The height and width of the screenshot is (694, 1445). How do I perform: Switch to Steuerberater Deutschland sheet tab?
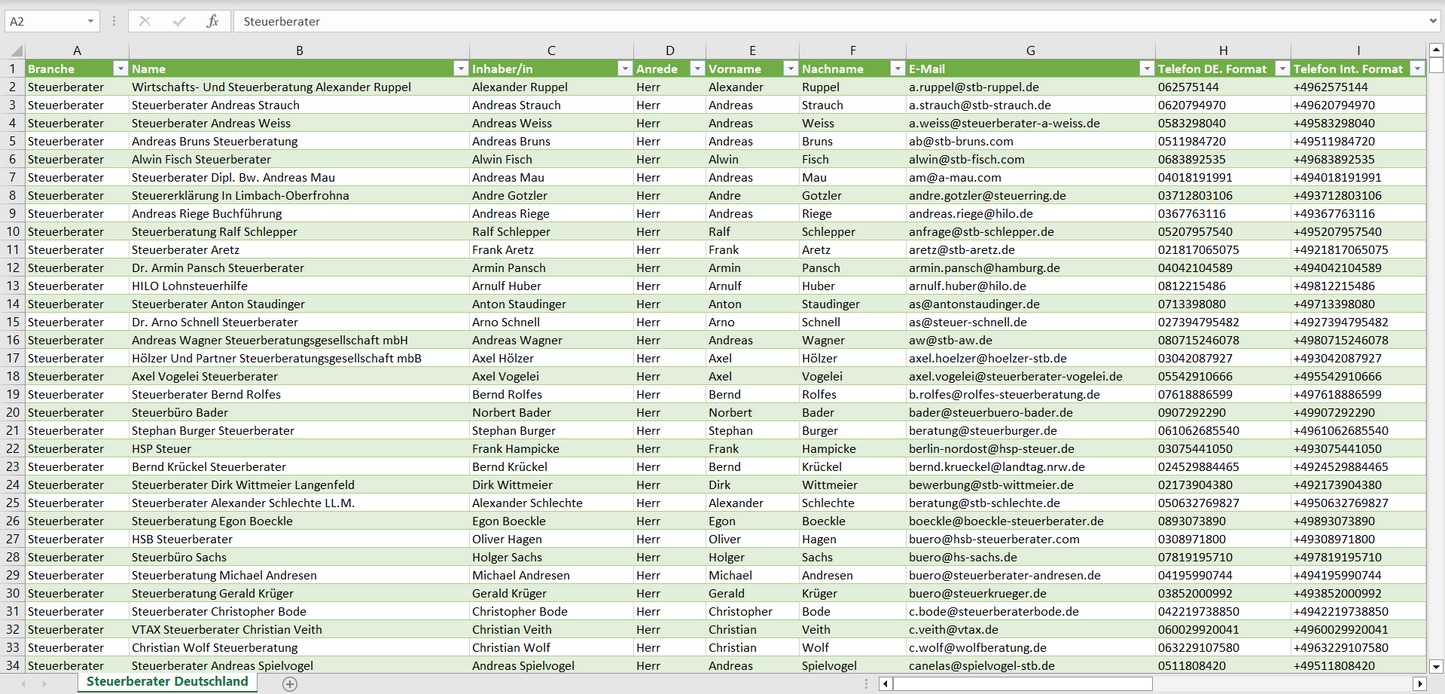[167, 682]
